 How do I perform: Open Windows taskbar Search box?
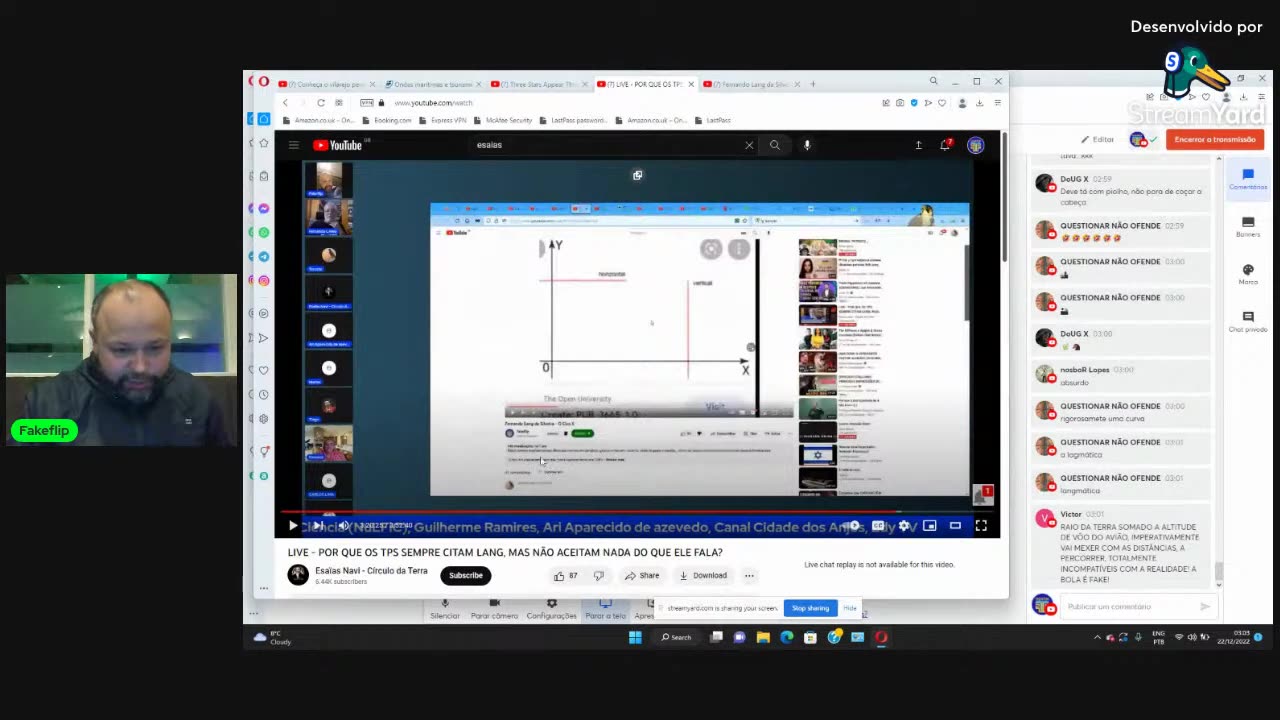click(x=676, y=637)
